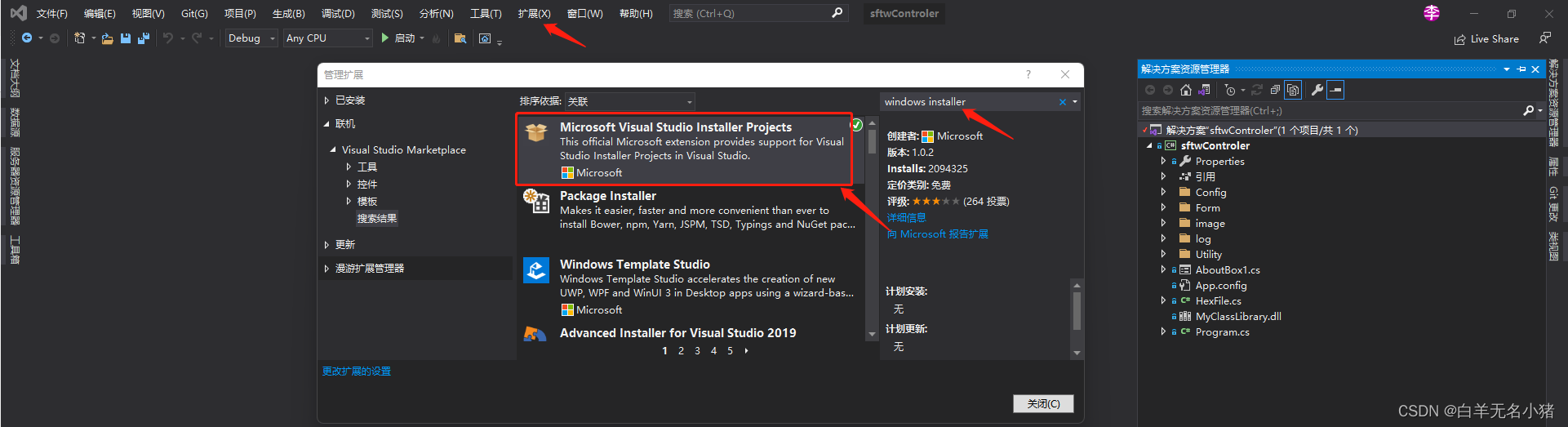Open the Debug configuration dropdown
1568x427 pixels.
(x=251, y=38)
